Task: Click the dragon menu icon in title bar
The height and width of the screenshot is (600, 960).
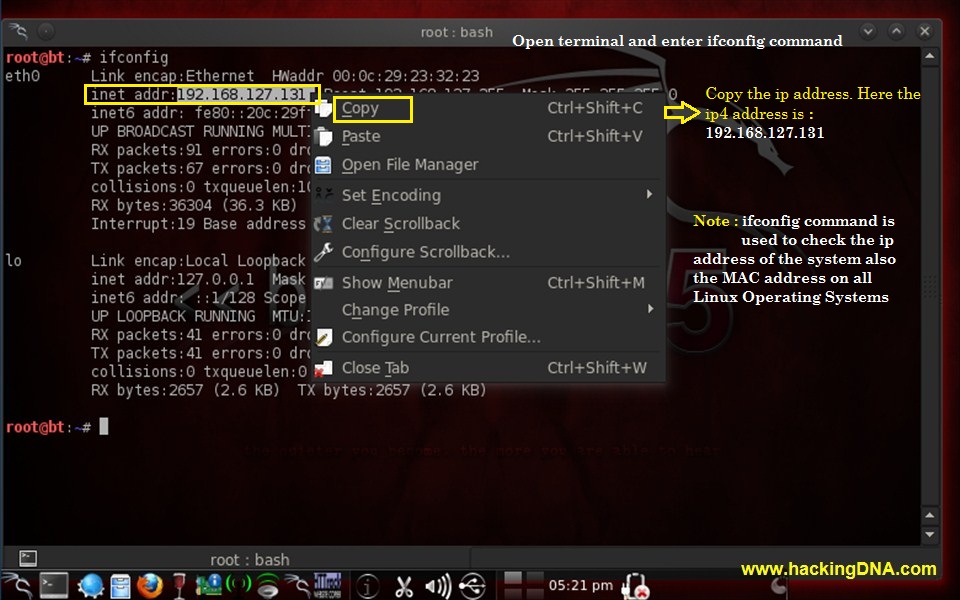Action: click(18, 31)
